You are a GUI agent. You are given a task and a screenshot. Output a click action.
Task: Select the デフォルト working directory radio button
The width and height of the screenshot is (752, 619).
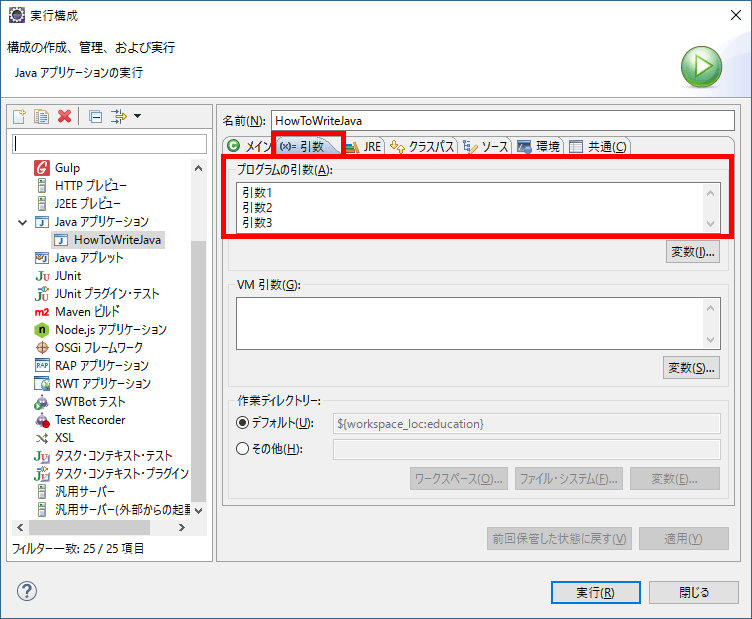[242, 424]
